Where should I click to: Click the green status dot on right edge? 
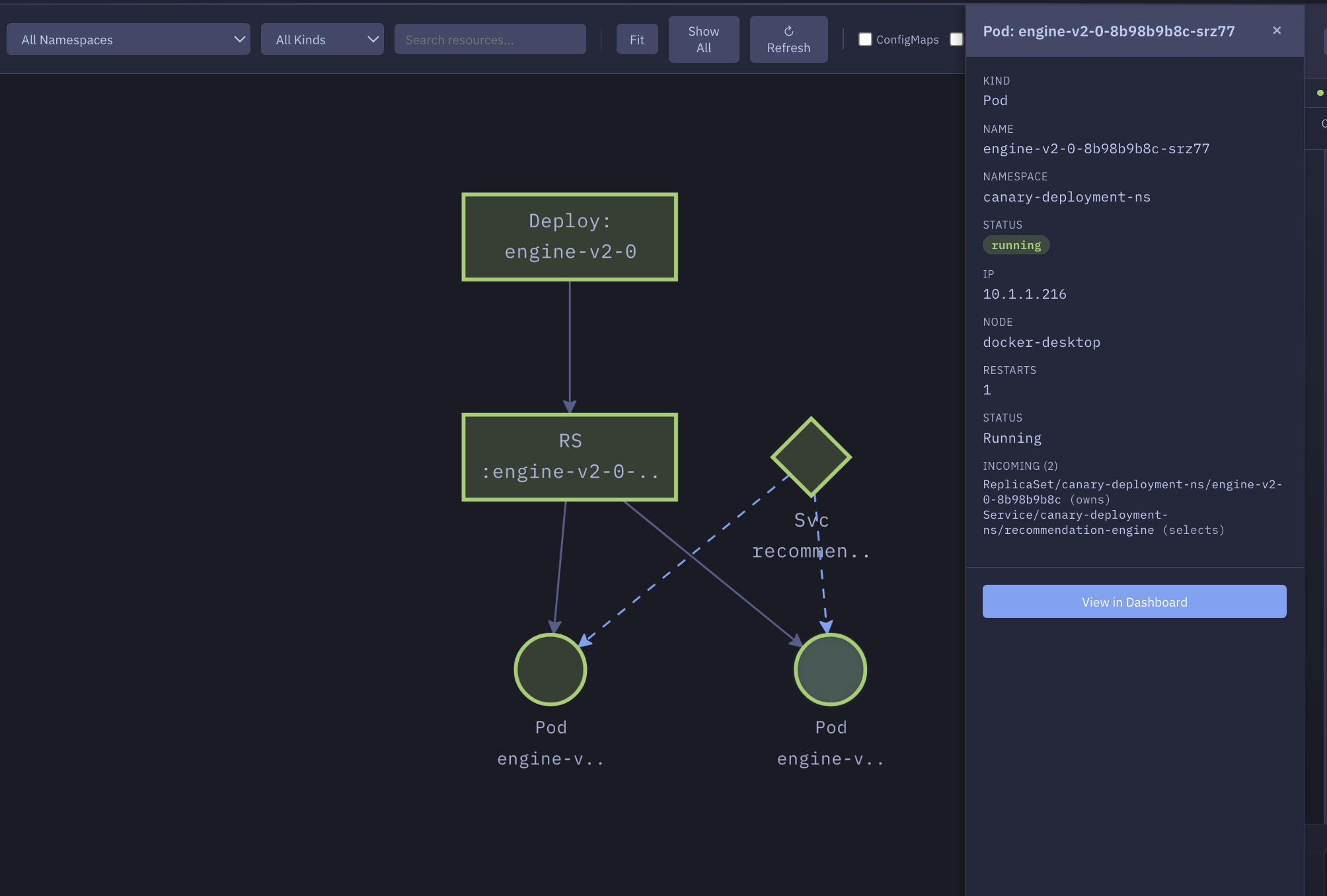point(1320,93)
